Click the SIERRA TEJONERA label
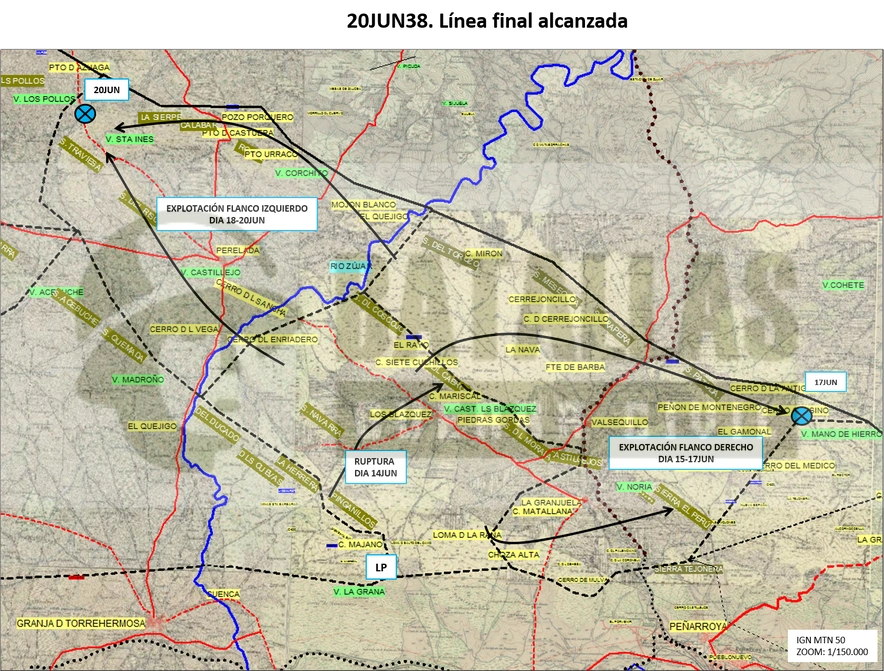Screen dimensions: 884x671 coord(688,569)
